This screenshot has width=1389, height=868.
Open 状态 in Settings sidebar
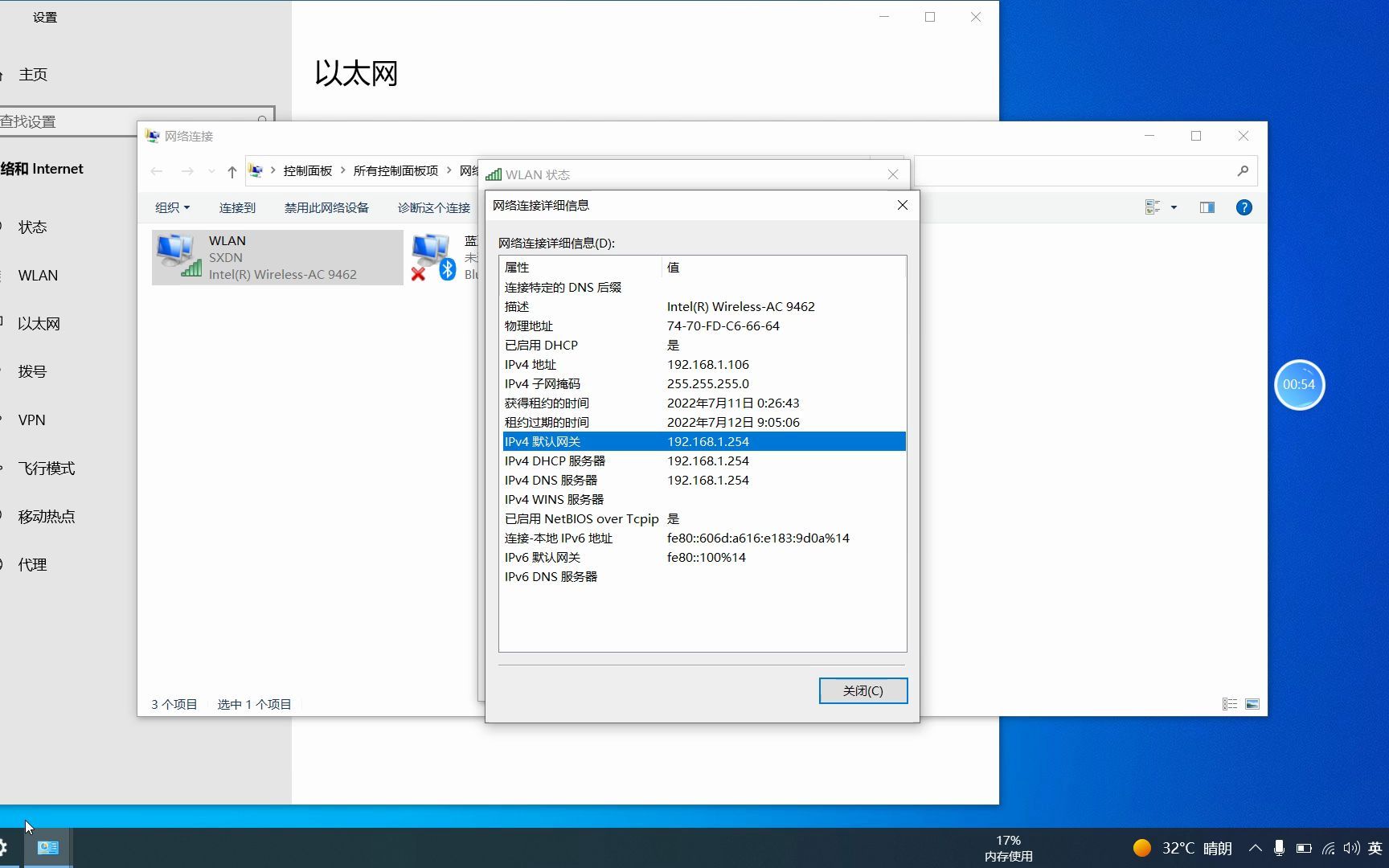tap(33, 227)
